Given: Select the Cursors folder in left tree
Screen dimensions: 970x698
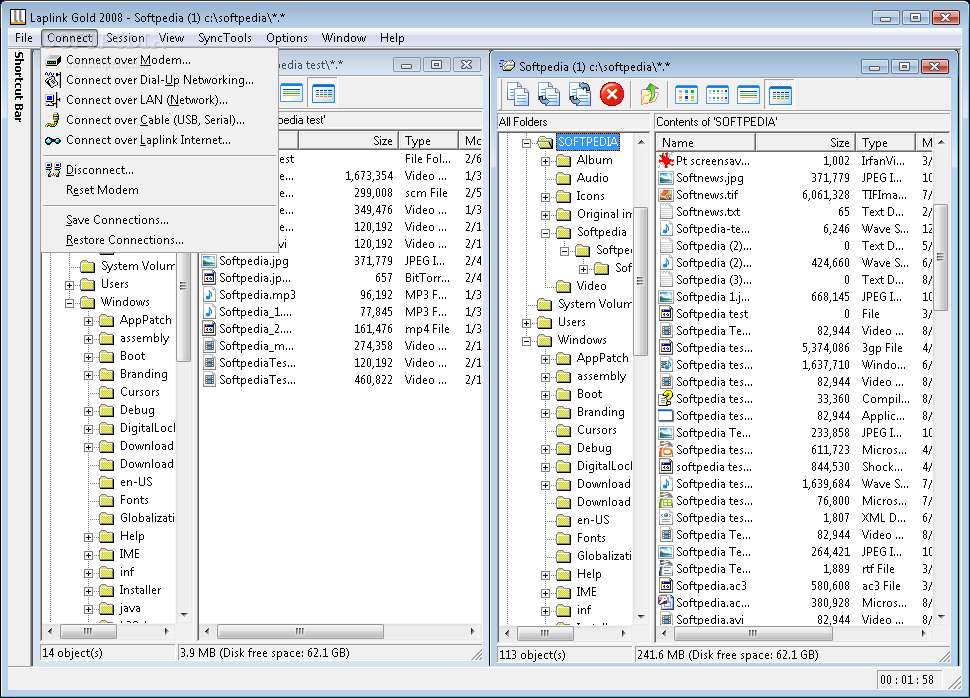Looking at the screenshot, I should (140, 392).
